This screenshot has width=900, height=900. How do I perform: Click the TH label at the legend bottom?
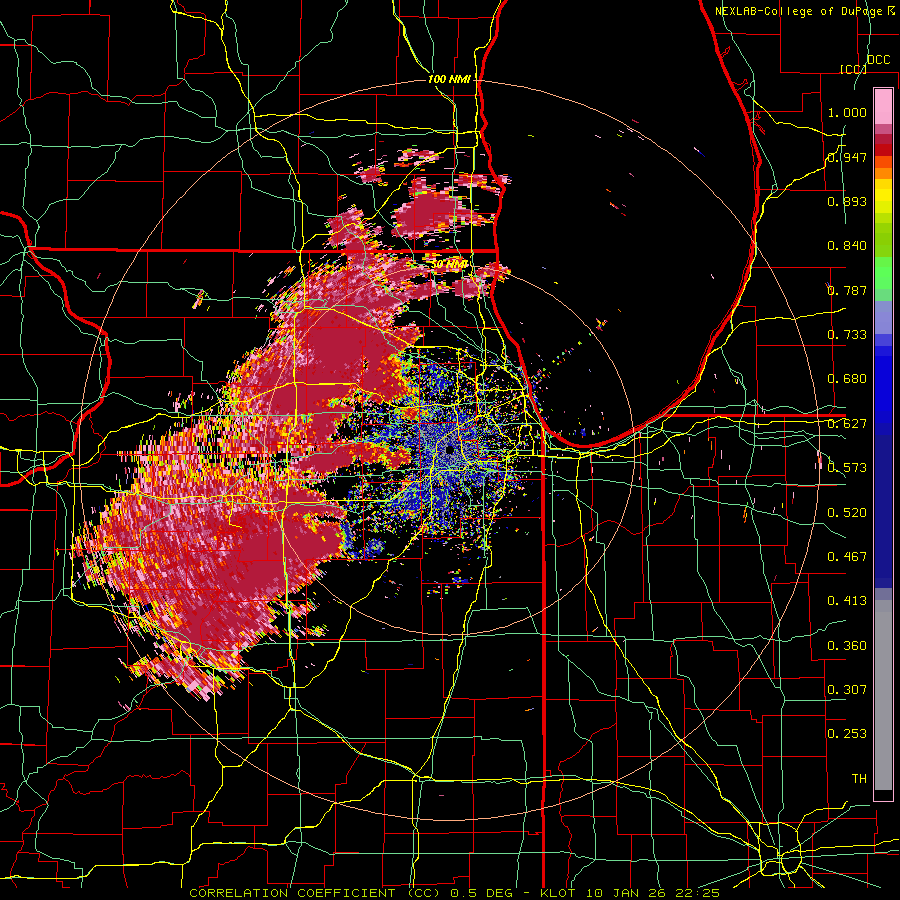click(x=859, y=779)
